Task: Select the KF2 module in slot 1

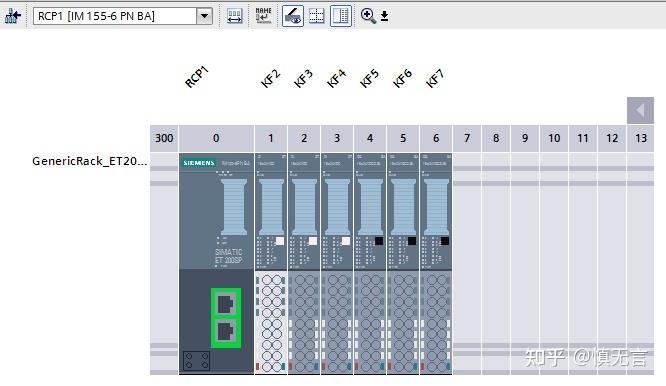Action: (271, 263)
